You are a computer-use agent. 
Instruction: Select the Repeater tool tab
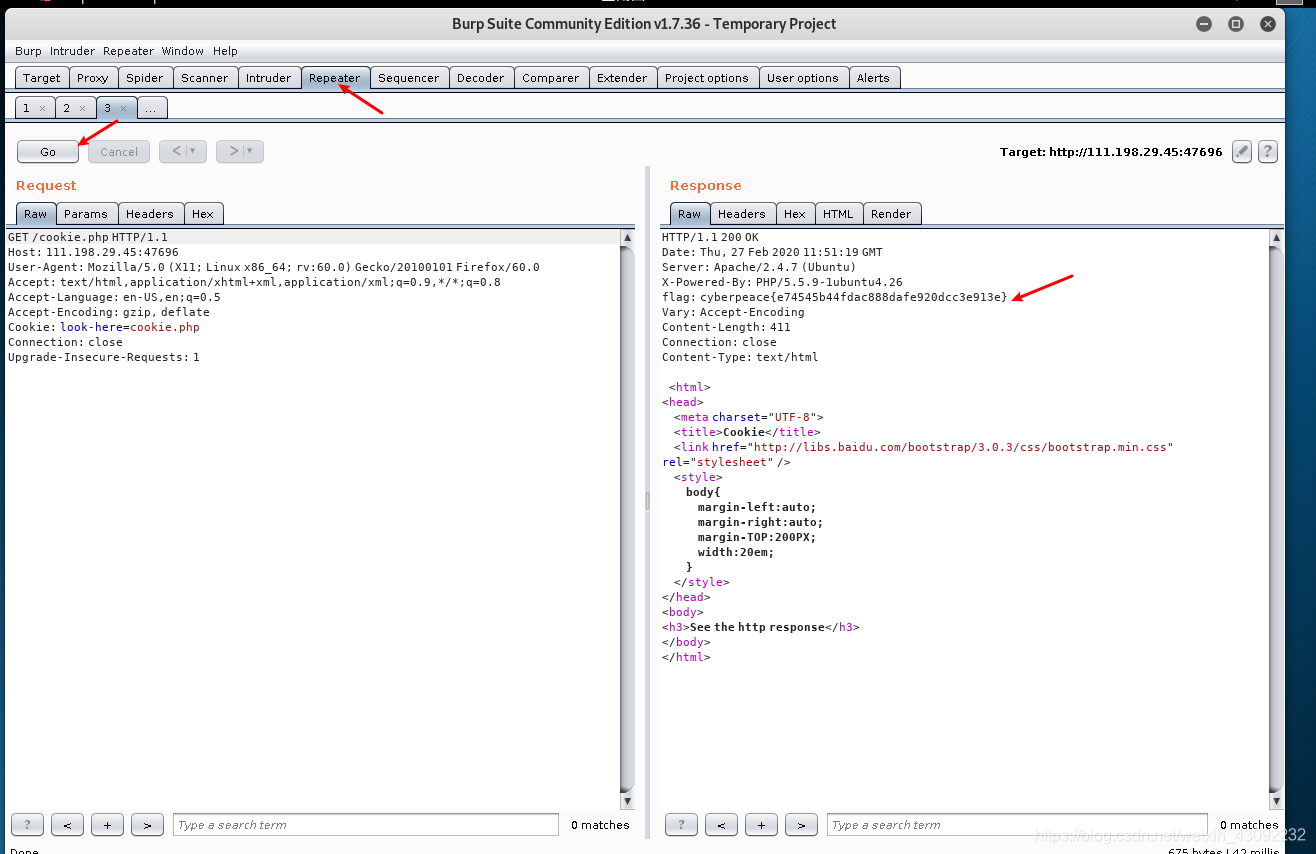tap(335, 78)
